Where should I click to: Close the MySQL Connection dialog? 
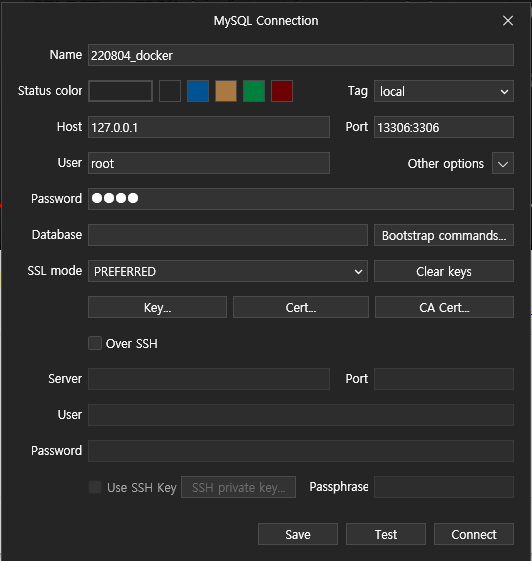click(x=508, y=21)
